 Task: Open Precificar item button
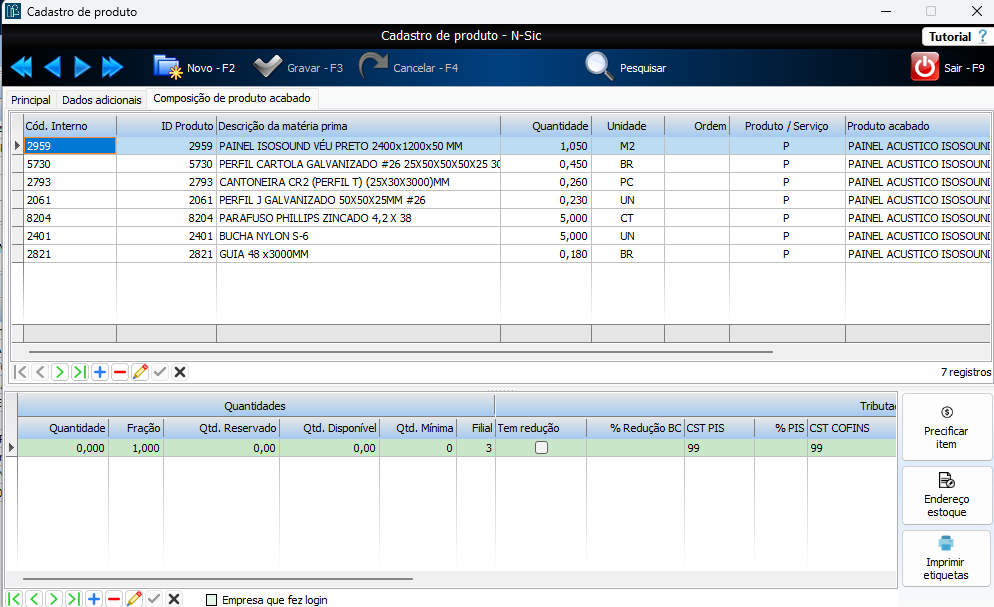point(946,427)
